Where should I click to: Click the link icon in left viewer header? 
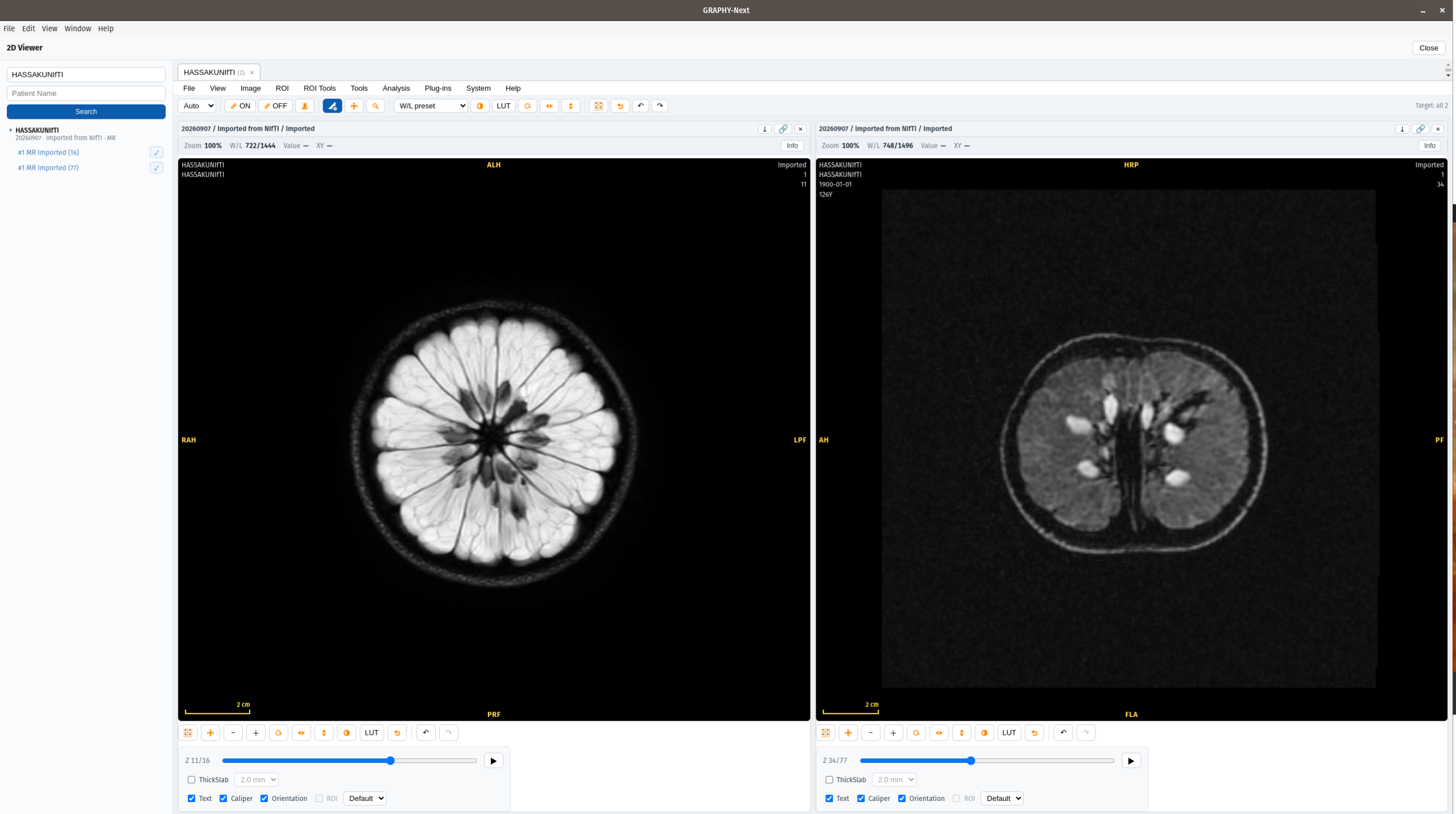pos(783,129)
